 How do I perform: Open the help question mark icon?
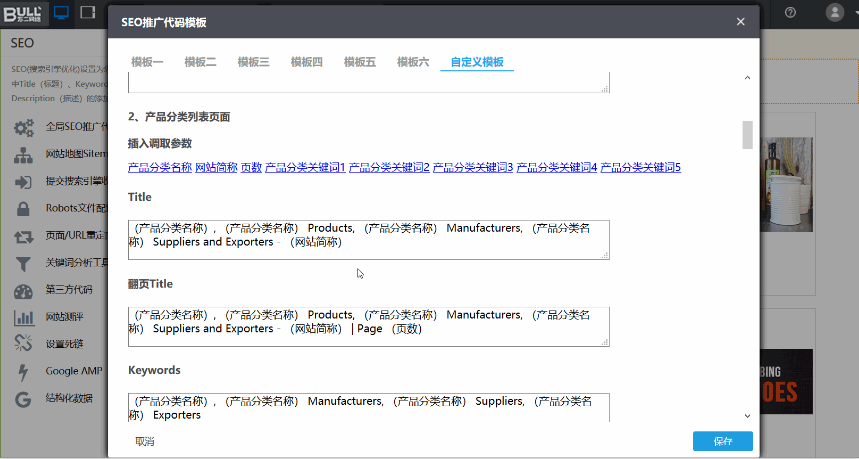790,12
